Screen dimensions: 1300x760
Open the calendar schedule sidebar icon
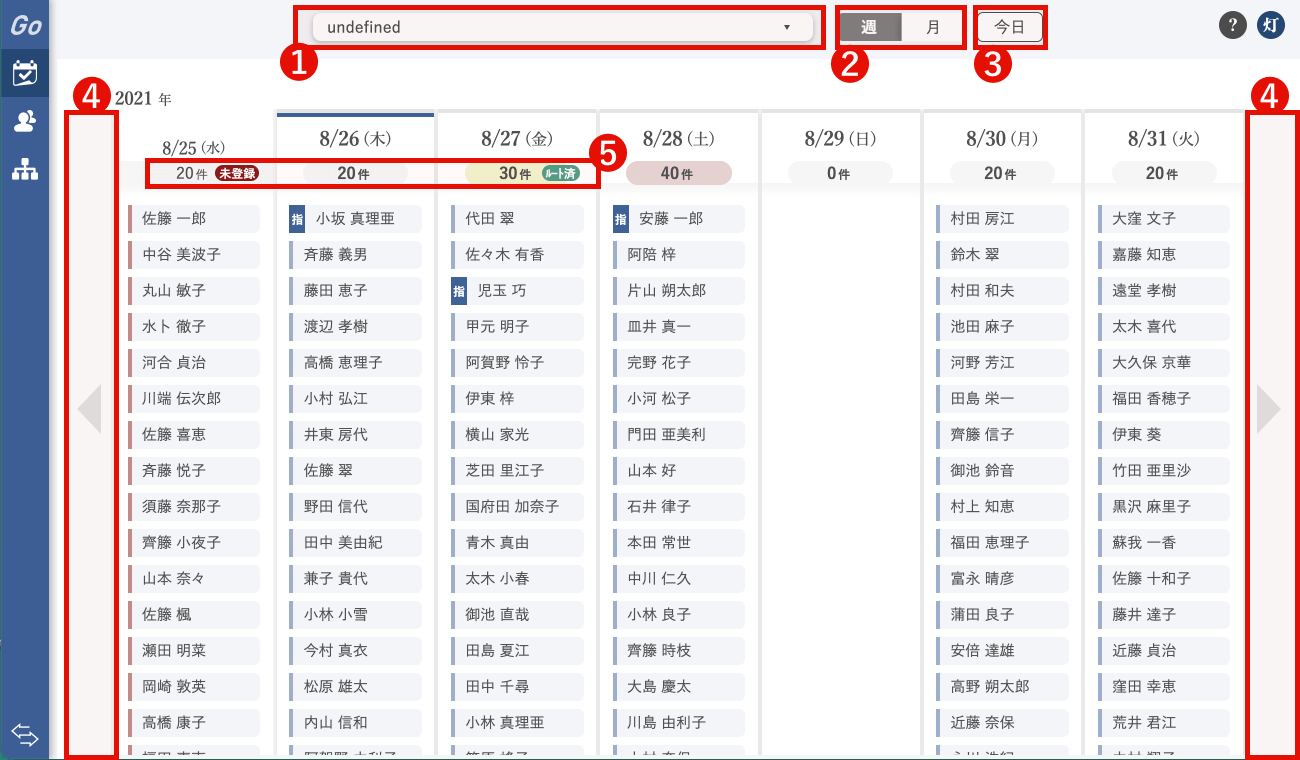25,73
